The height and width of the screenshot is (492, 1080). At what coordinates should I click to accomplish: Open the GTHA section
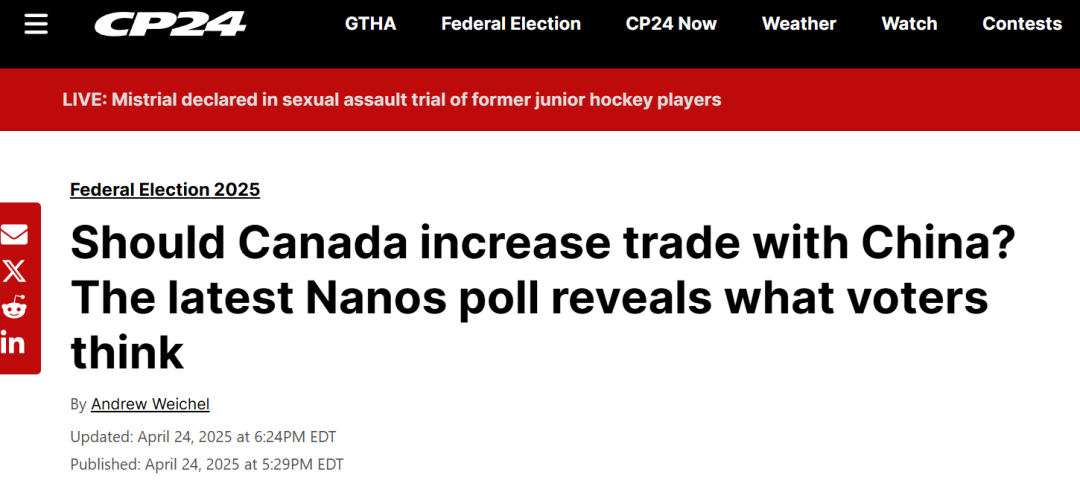[371, 24]
